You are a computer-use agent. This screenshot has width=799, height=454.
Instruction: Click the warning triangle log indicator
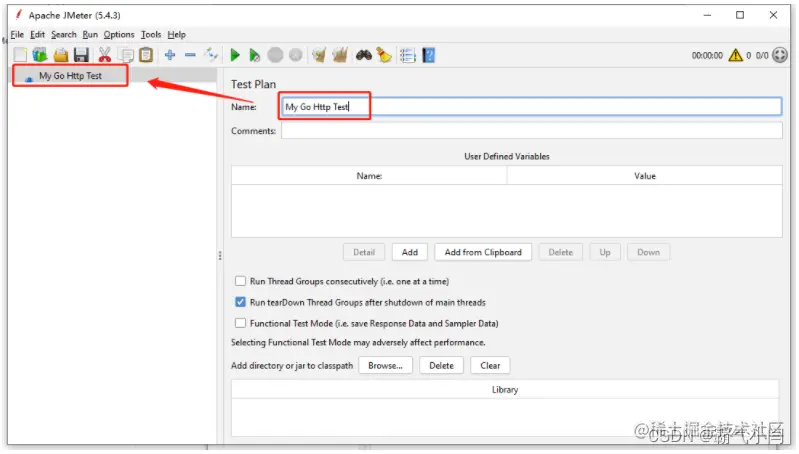(x=735, y=55)
